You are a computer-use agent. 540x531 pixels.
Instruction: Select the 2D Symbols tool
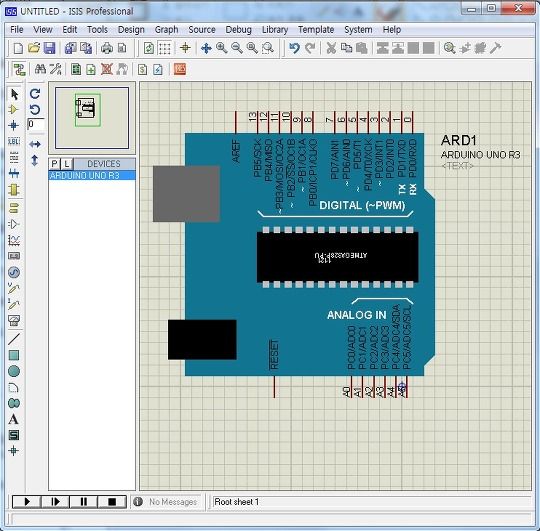[x=14, y=435]
